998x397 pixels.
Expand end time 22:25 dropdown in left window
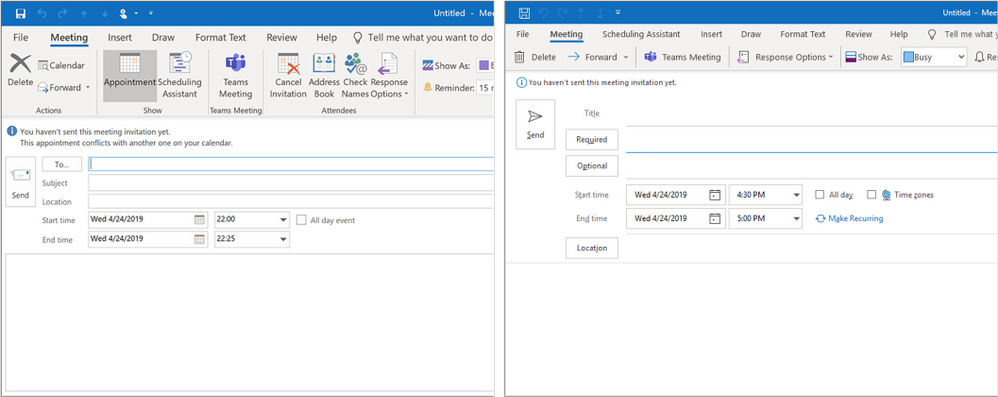point(283,239)
